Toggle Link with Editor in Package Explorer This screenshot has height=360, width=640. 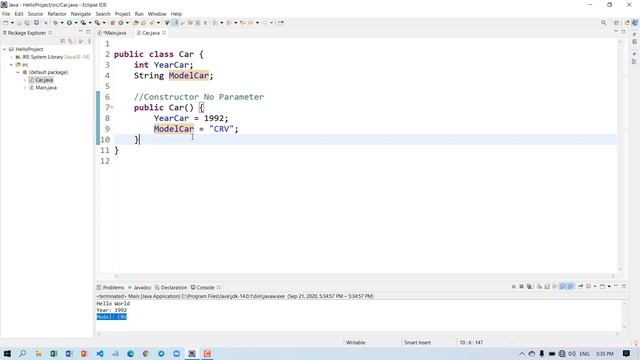pos(70,41)
